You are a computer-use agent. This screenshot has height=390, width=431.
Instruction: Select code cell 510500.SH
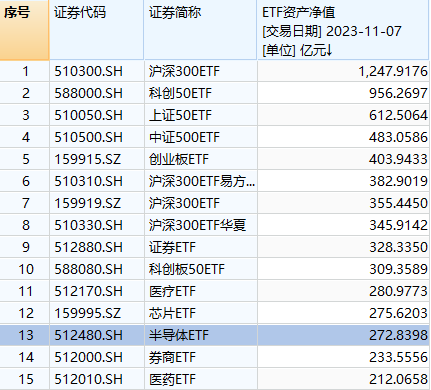[97, 137]
